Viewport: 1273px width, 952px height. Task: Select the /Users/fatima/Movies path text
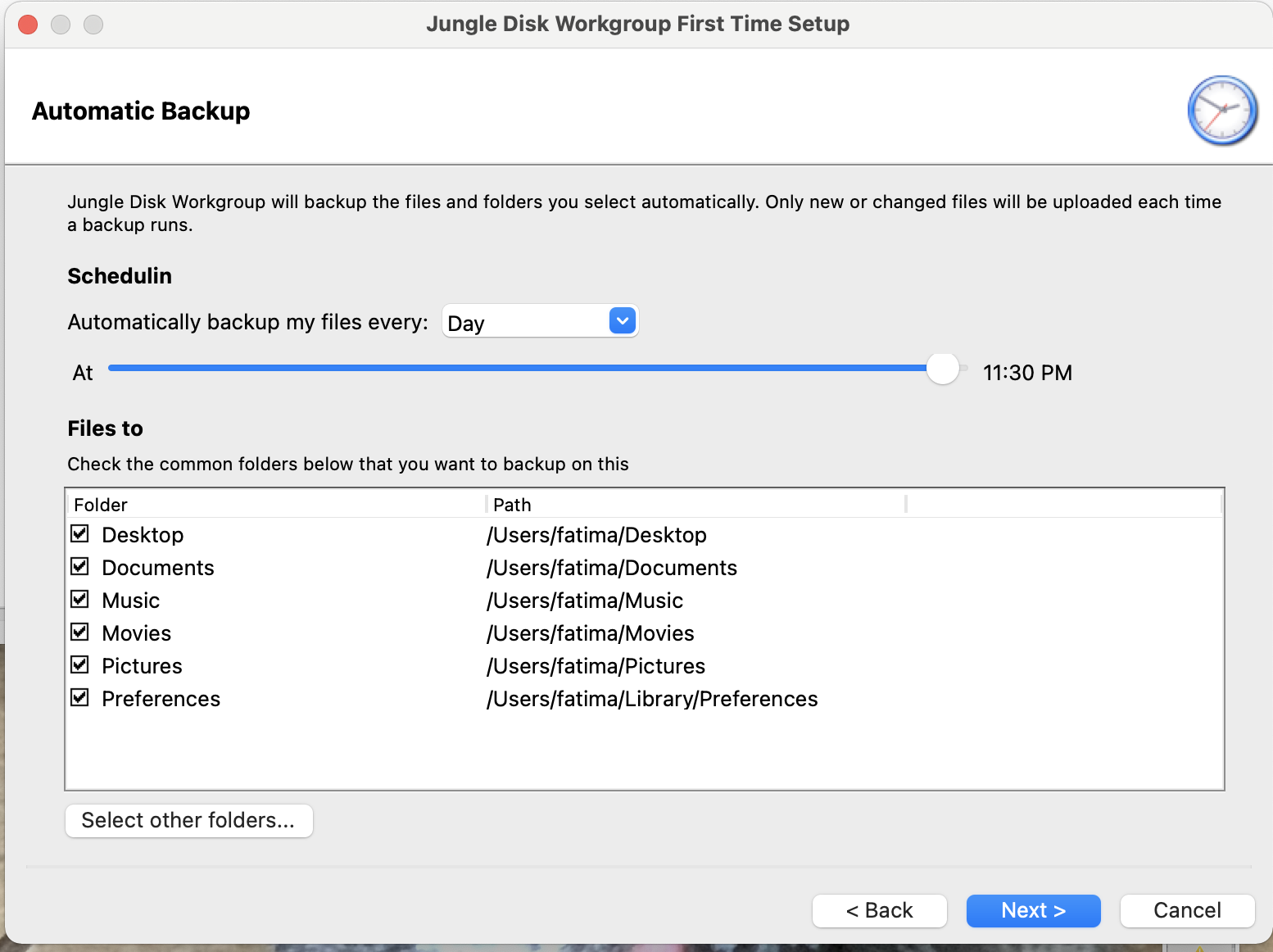point(590,633)
